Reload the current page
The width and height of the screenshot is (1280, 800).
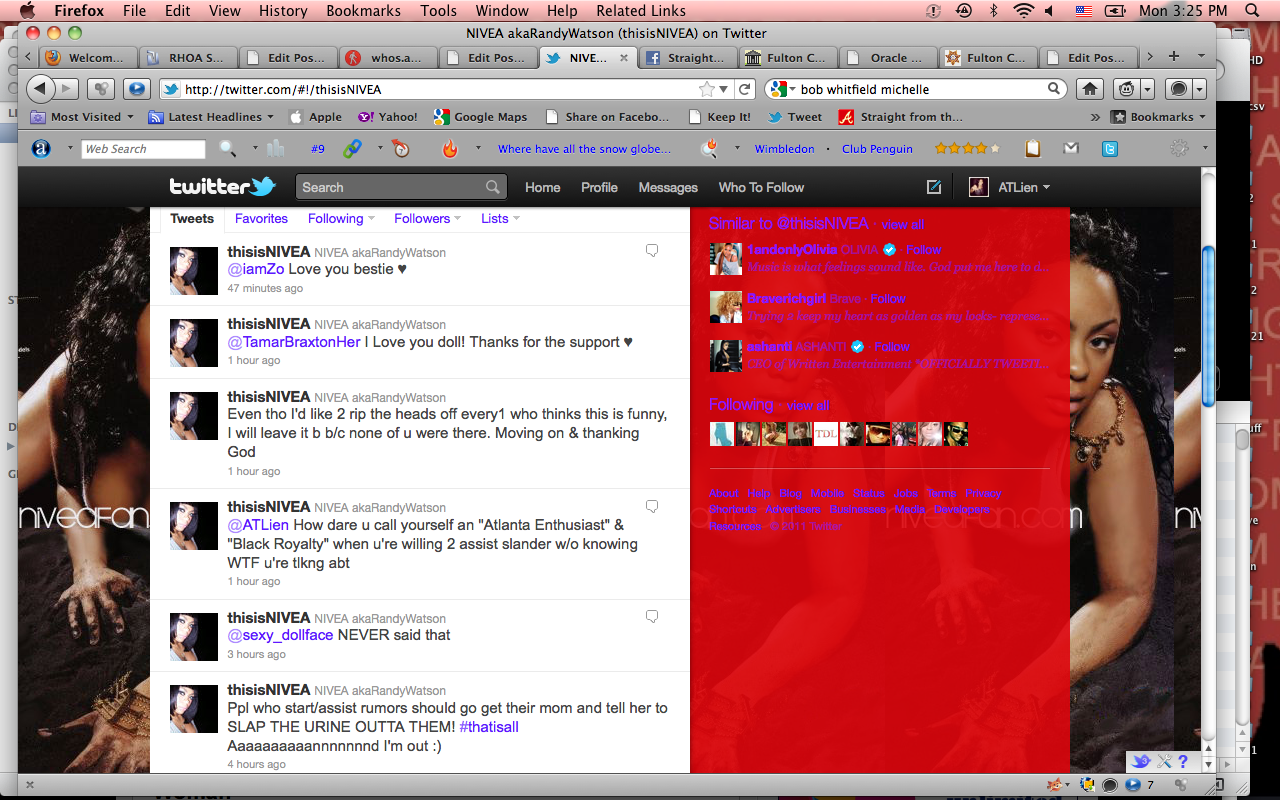tap(744, 89)
